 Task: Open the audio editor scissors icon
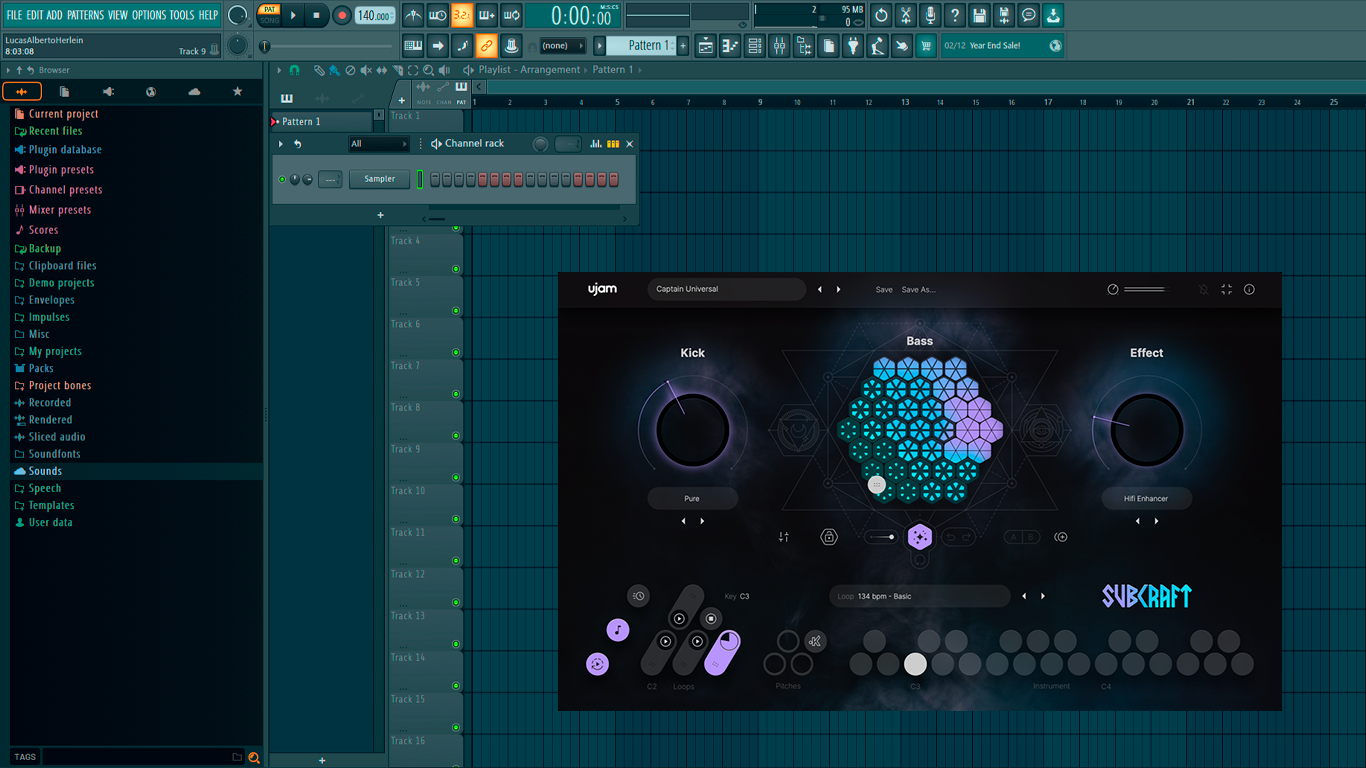tap(906, 16)
